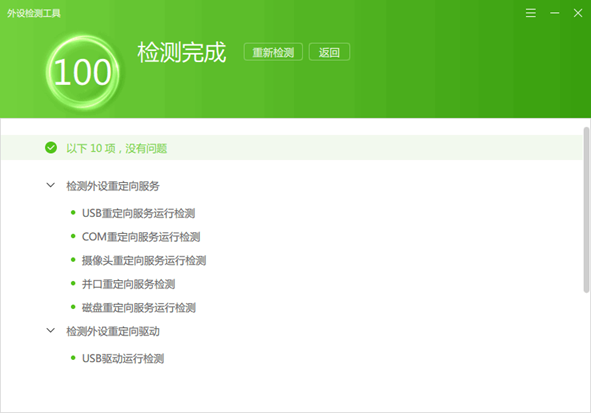Close the 外设检测工具 window
The width and height of the screenshot is (591, 413).
click(x=578, y=13)
